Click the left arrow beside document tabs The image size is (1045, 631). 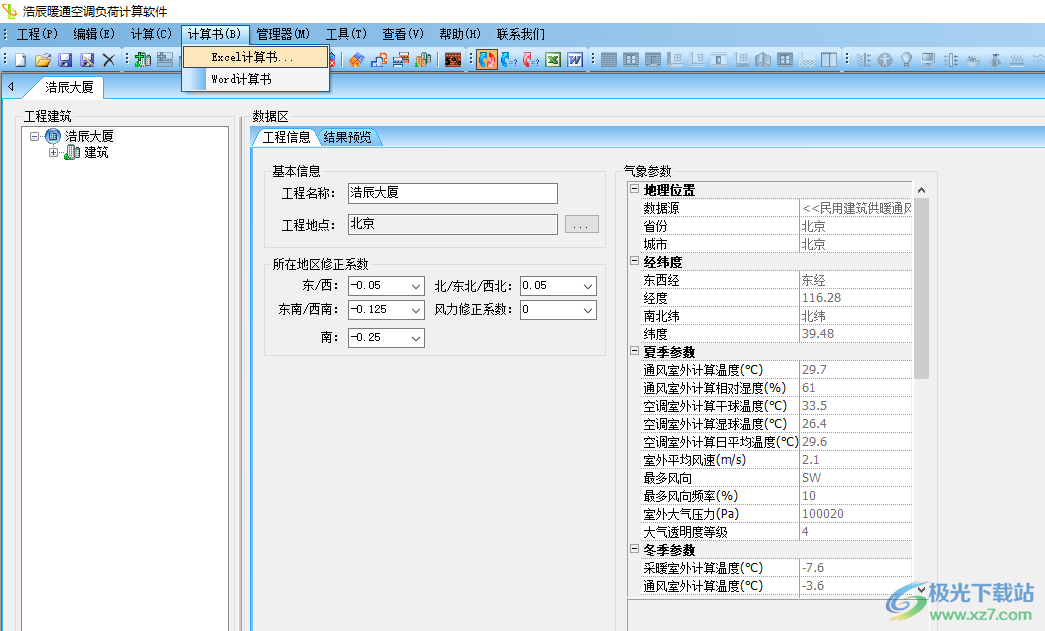click(x=11, y=87)
